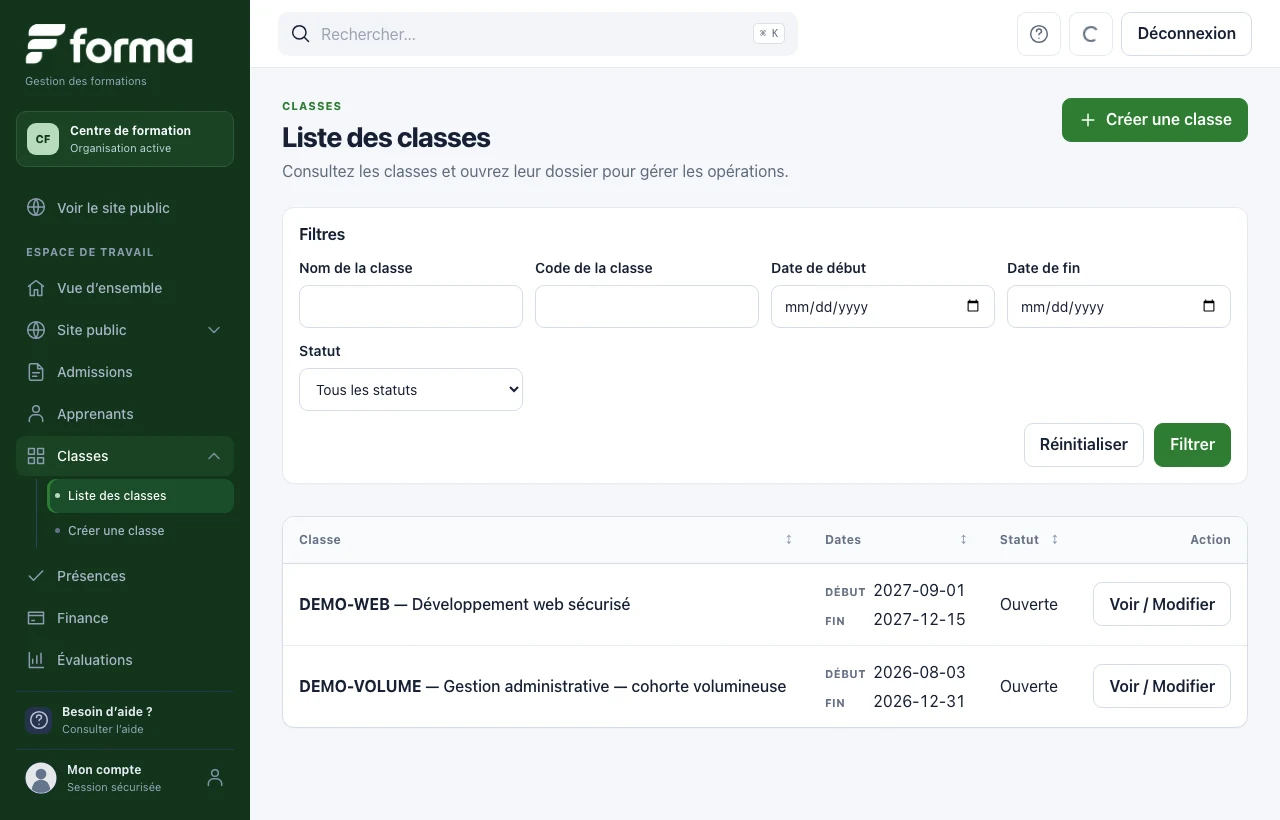Open the Apprenants section
Viewport: 1280px width, 820px height.
point(125,414)
